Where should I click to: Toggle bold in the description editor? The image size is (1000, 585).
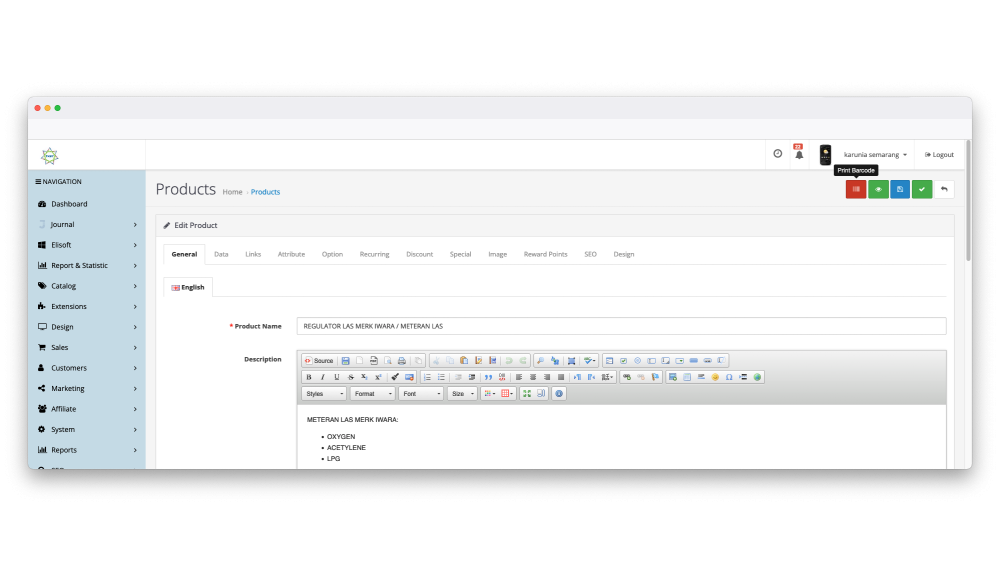tap(309, 377)
